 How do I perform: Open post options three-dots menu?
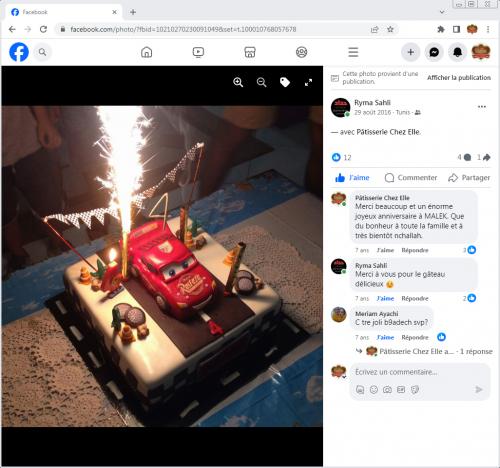pyautogui.click(x=482, y=107)
